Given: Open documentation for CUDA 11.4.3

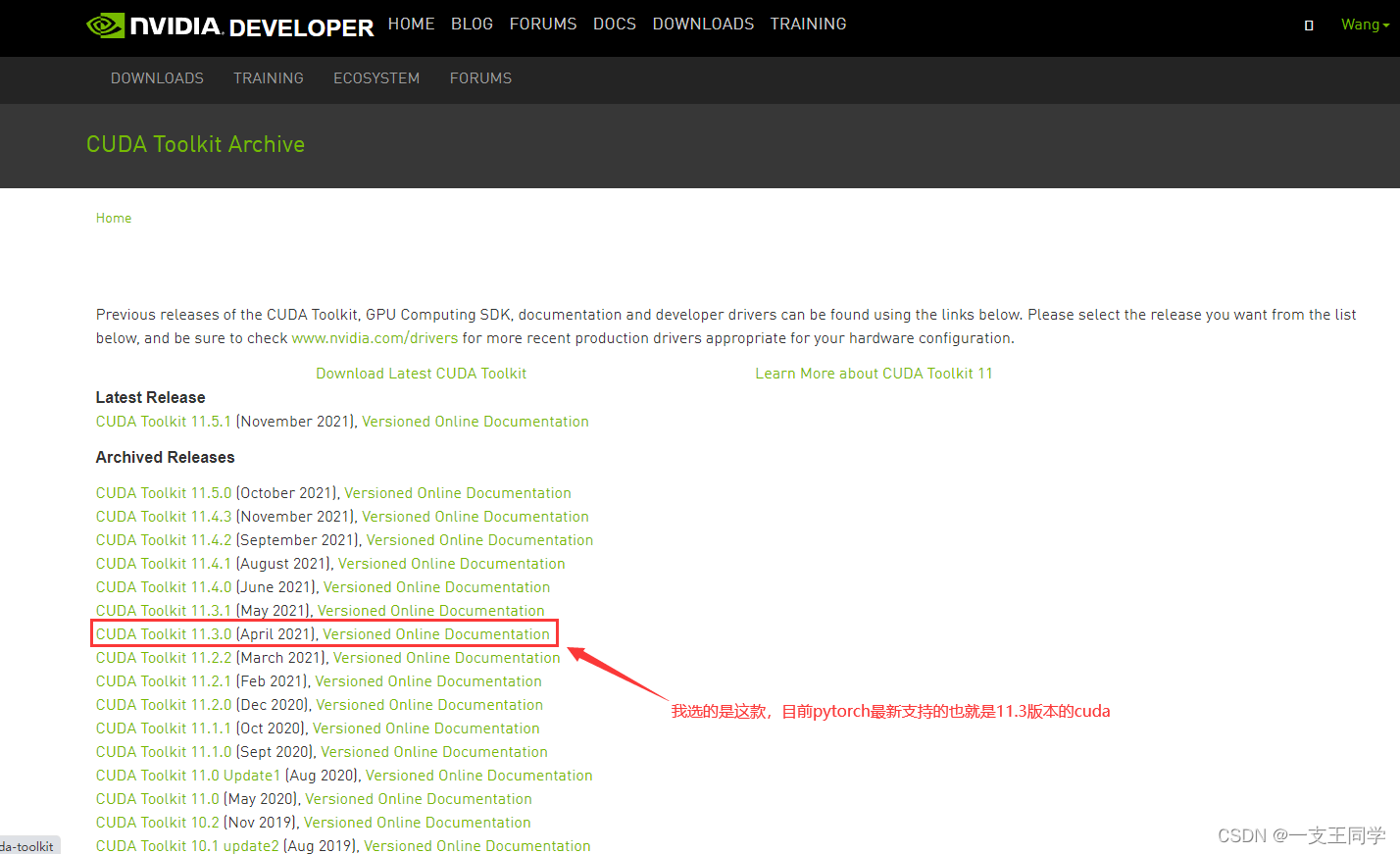Looking at the screenshot, I should 475,517.
